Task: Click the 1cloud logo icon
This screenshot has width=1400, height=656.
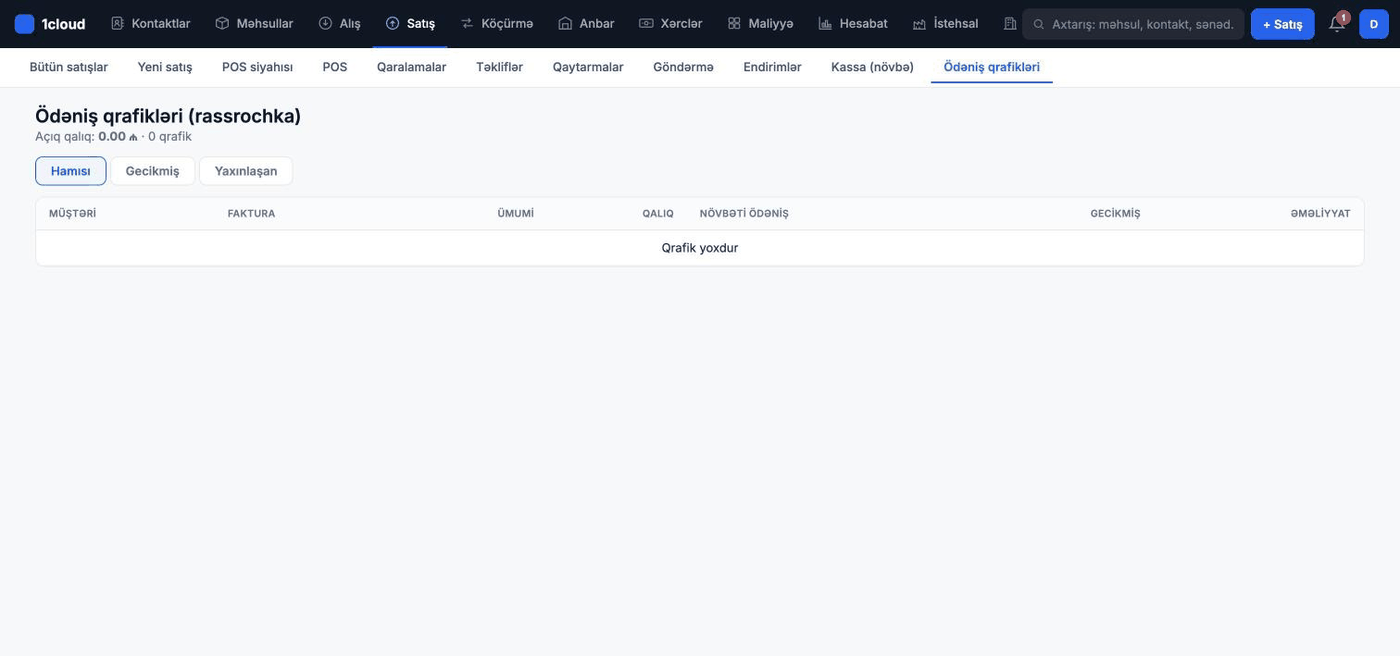Action: pyautogui.click(x=24, y=24)
